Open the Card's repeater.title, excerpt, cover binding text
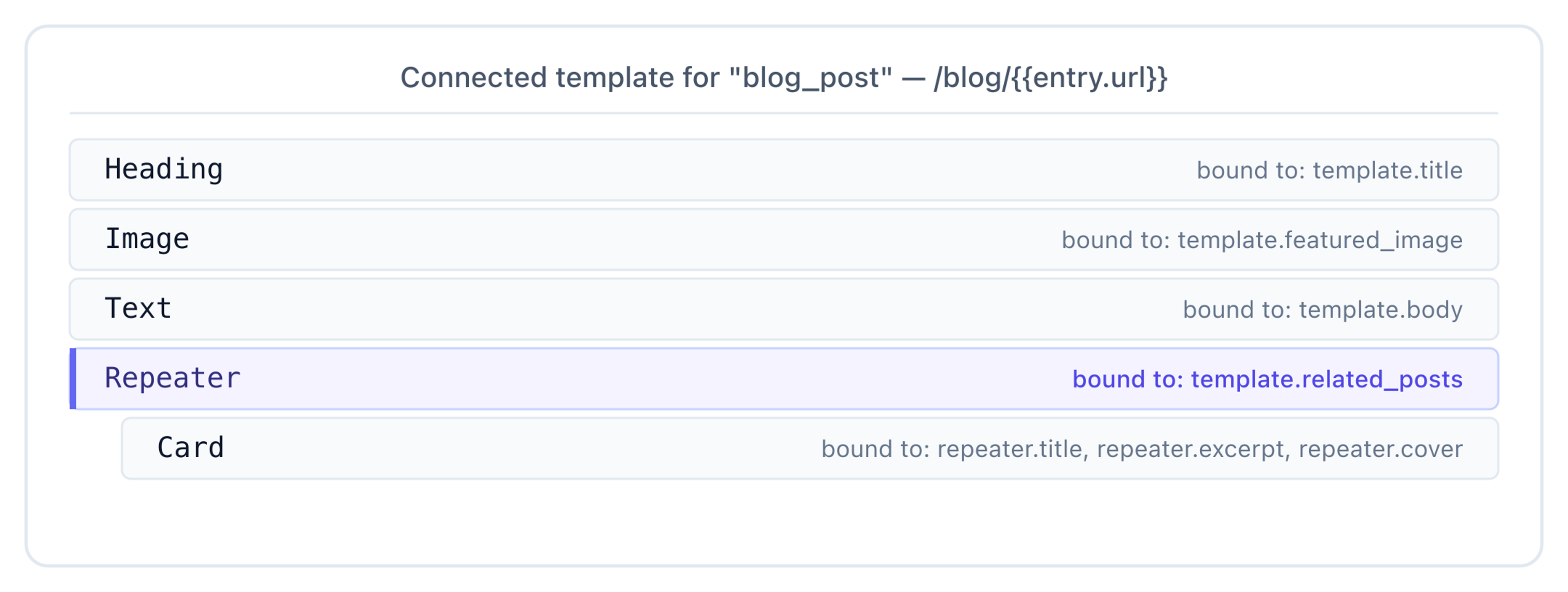 (x=1142, y=449)
